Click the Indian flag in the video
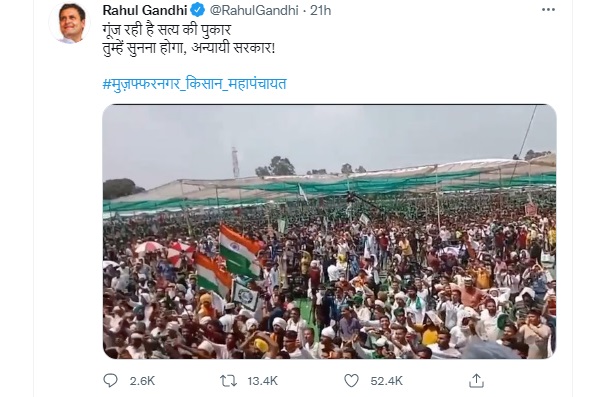 (240, 250)
